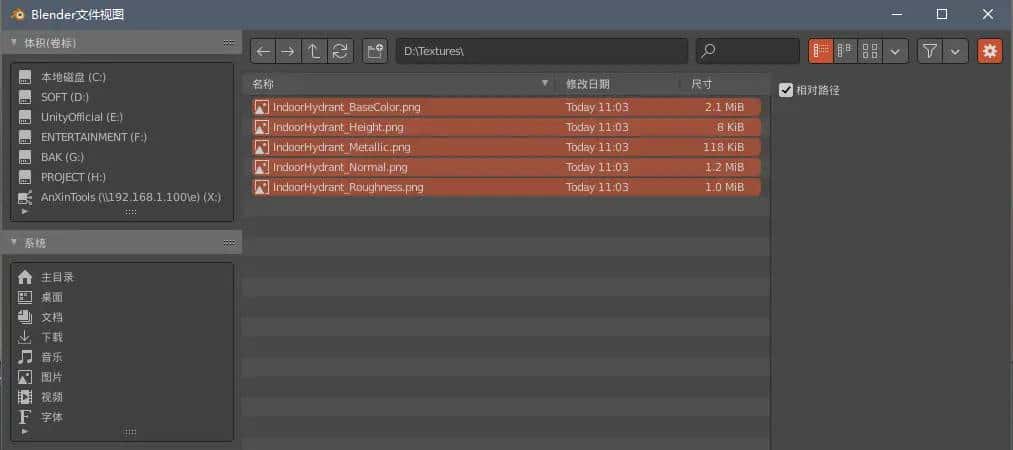This screenshot has height=450, width=1013.
Task: Go to 字体 fonts folder
Action: coord(121,417)
